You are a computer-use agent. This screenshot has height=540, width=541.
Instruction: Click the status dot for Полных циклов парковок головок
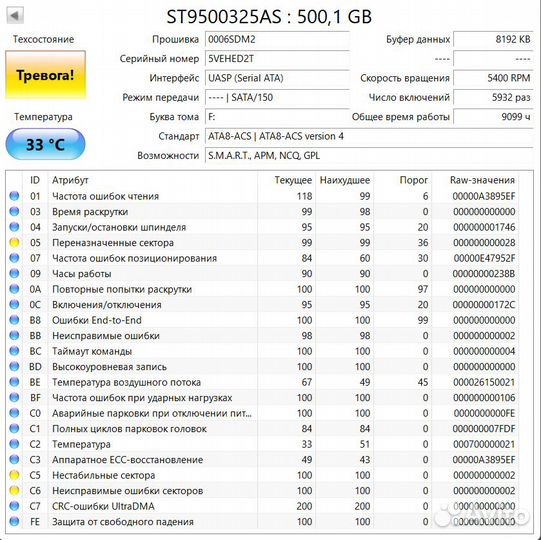[14, 429]
